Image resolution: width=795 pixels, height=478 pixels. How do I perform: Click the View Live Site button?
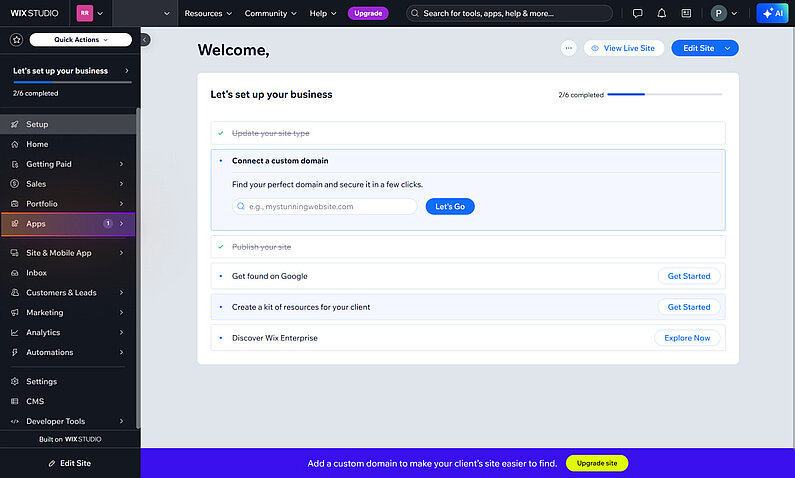click(625, 48)
